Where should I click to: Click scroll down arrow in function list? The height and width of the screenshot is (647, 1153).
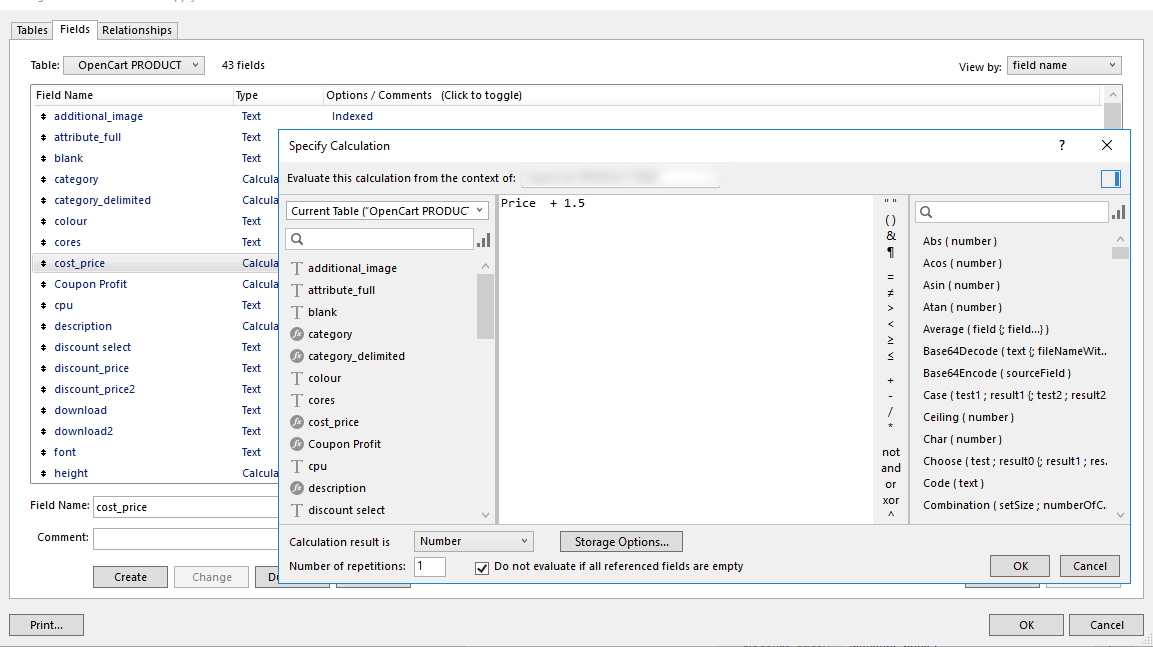click(x=1120, y=515)
